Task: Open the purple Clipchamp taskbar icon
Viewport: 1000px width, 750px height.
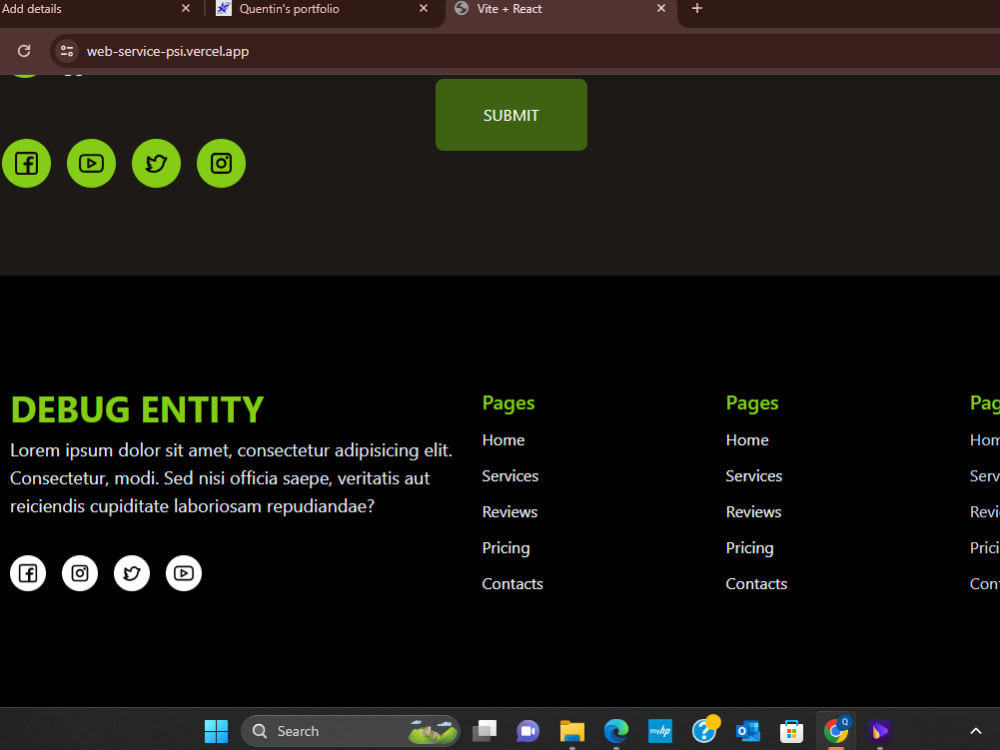Action: [x=879, y=731]
